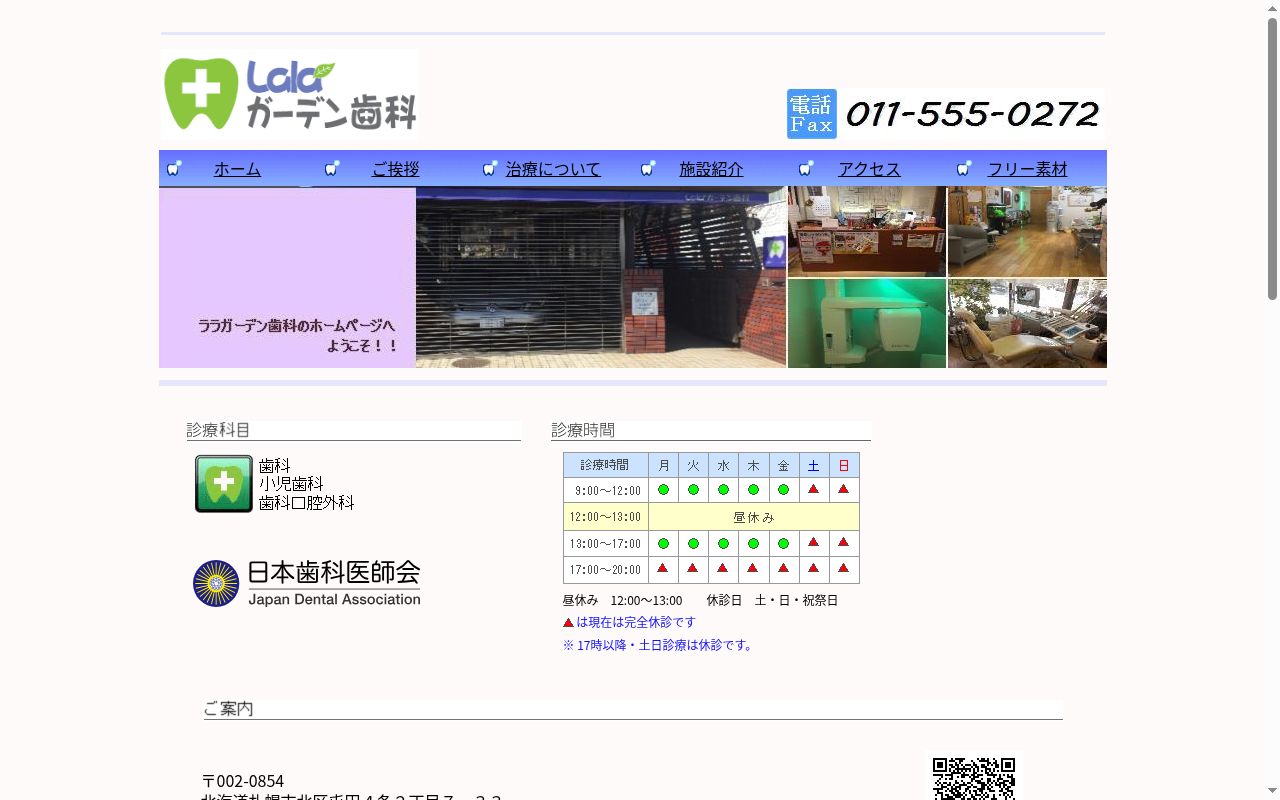
Task: Click the 9:00～12:00 time row label
Action: tap(606, 490)
